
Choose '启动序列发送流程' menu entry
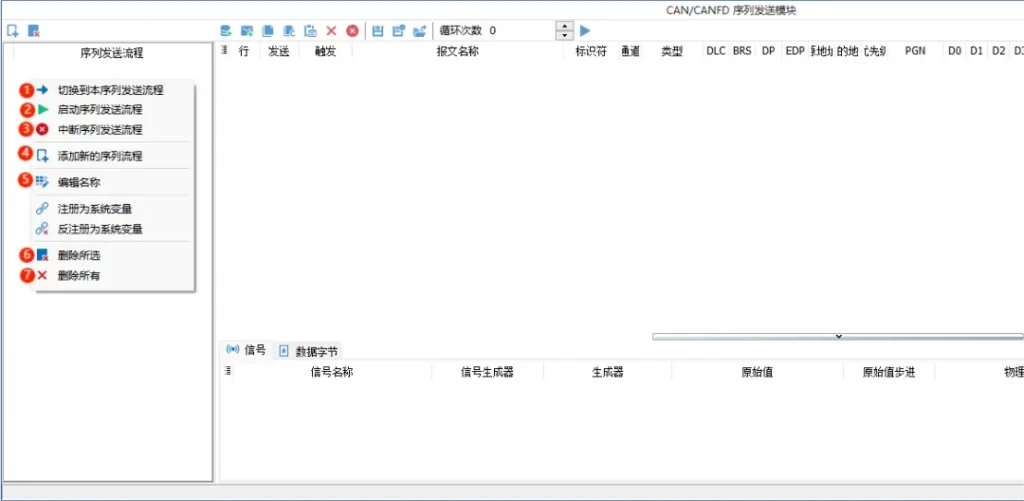(100, 110)
